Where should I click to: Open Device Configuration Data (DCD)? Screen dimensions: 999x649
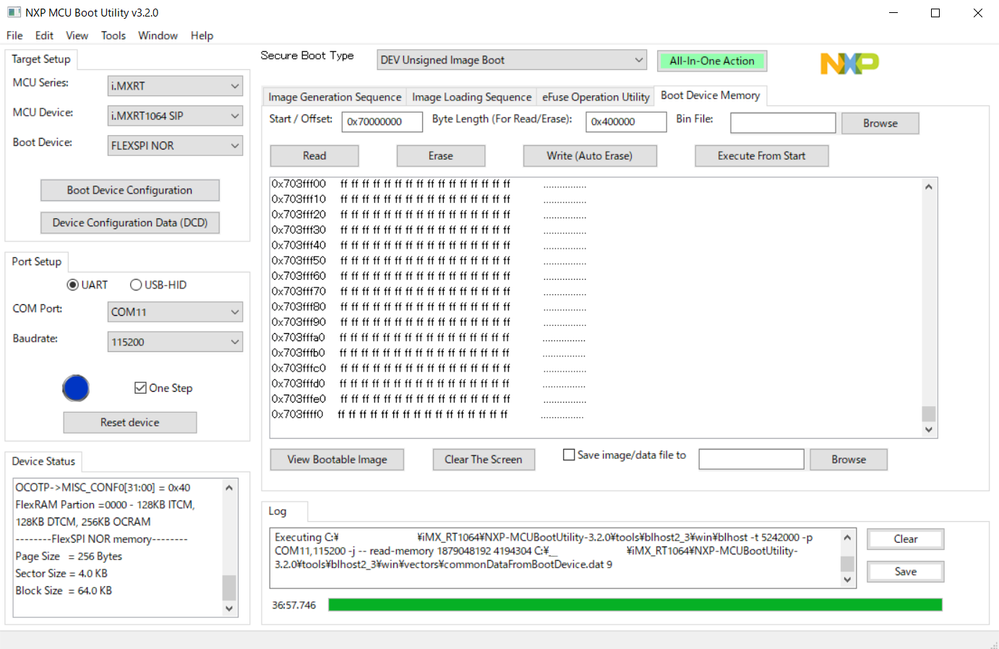(x=130, y=222)
